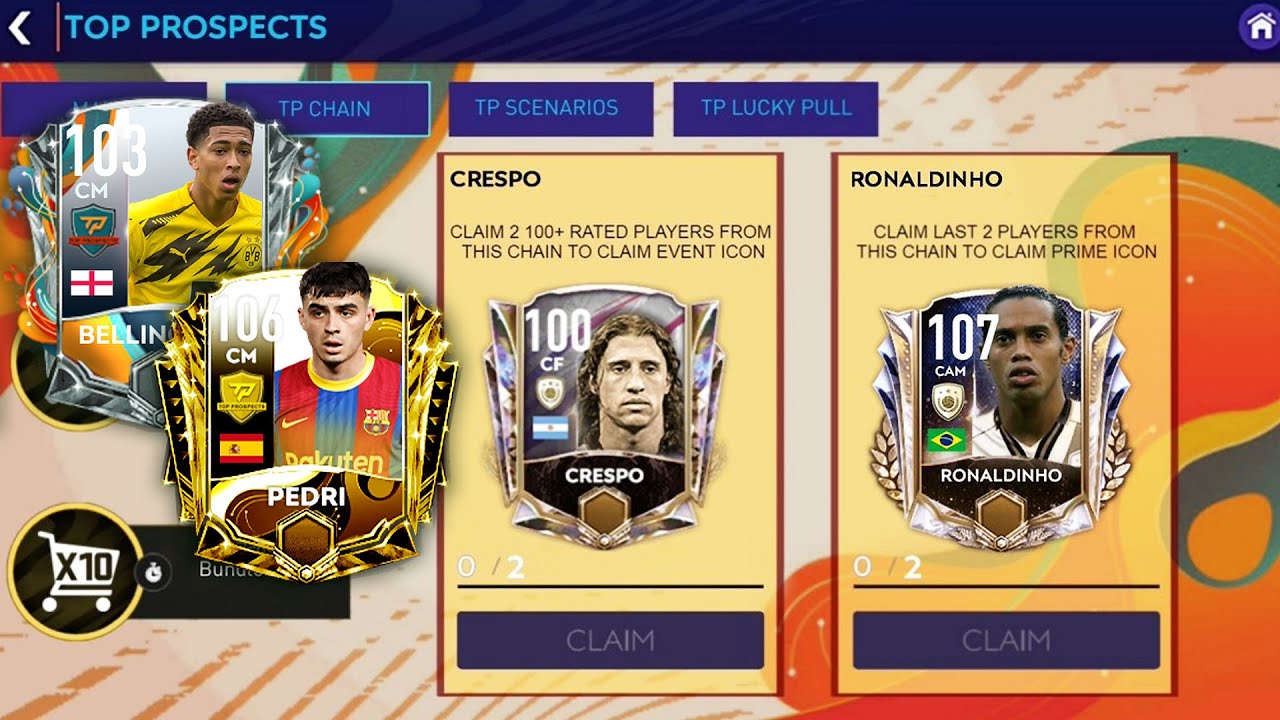Viewport: 1280px width, 720px height.
Task: Tap the icon badge on Ronaldinho card
Action: click(x=947, y=402)
